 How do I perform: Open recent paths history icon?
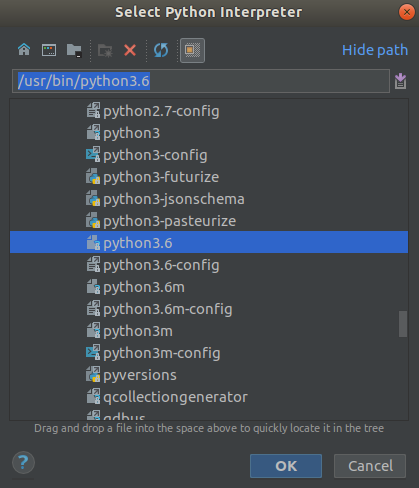coord(400,81)
